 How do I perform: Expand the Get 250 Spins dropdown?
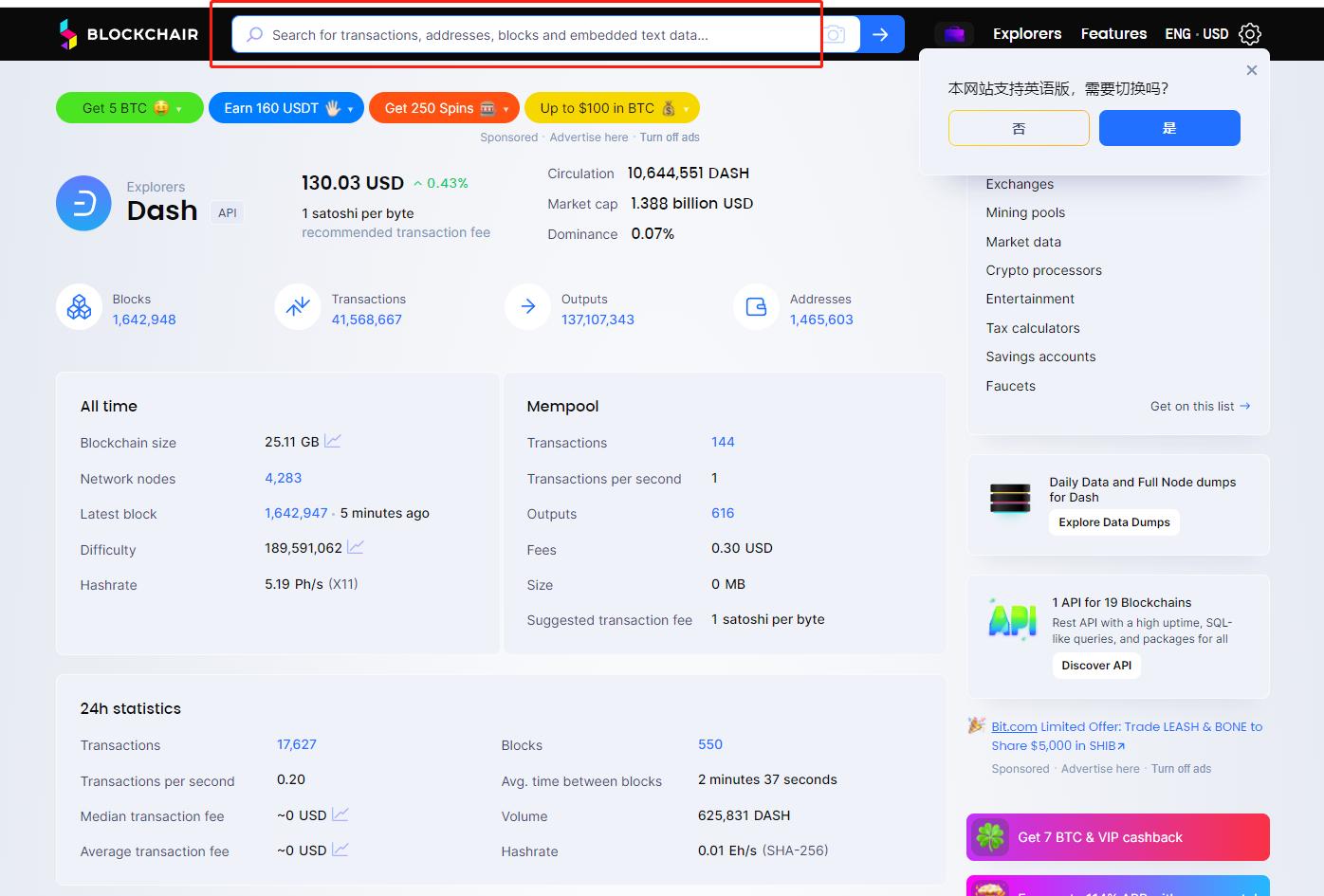point(506,109)
